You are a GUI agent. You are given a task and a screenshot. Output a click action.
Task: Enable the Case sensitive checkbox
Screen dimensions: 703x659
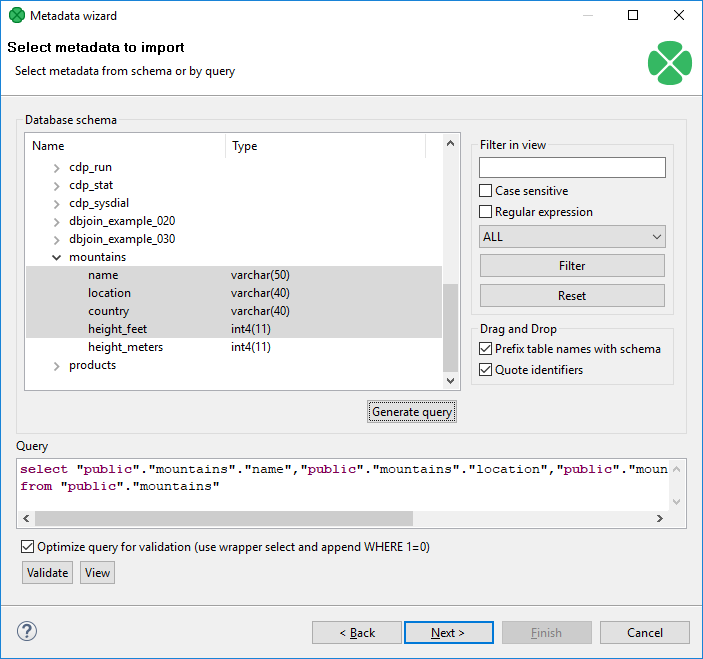[486, 191]
